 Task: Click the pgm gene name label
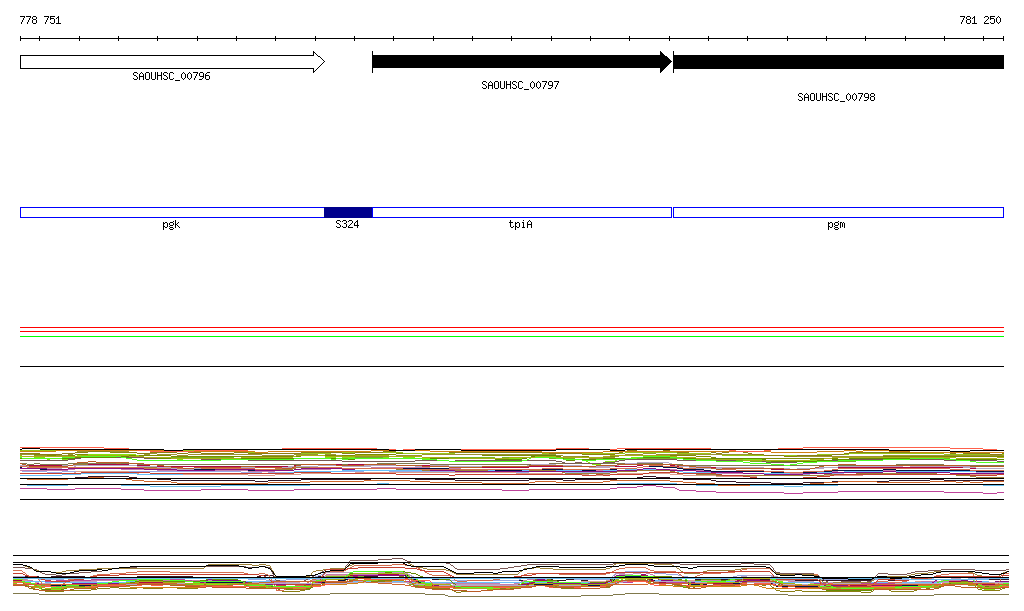point(836,225)
